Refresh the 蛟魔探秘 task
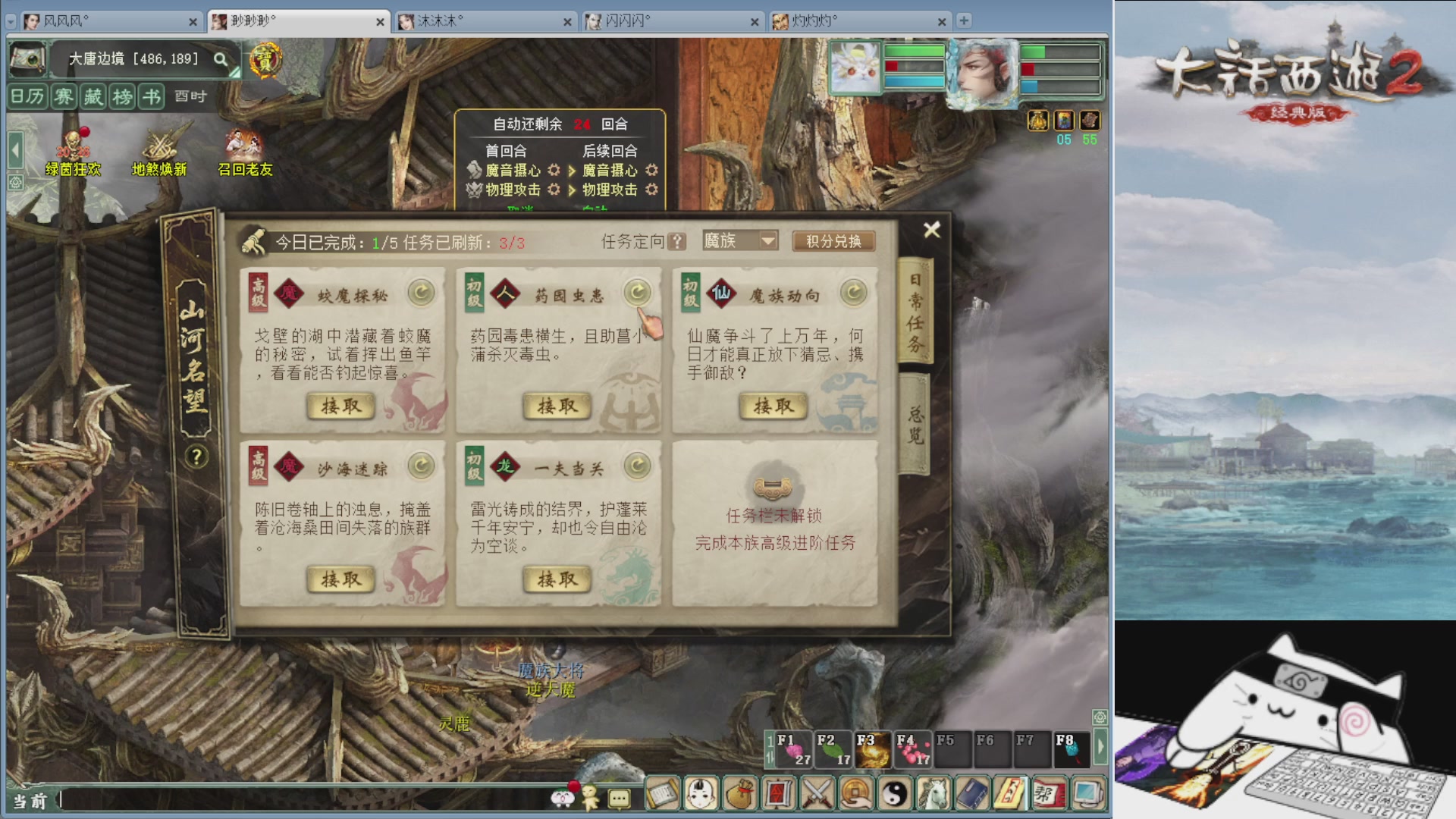Screen dimensions: 1456x819 click(x=421, y=292)
